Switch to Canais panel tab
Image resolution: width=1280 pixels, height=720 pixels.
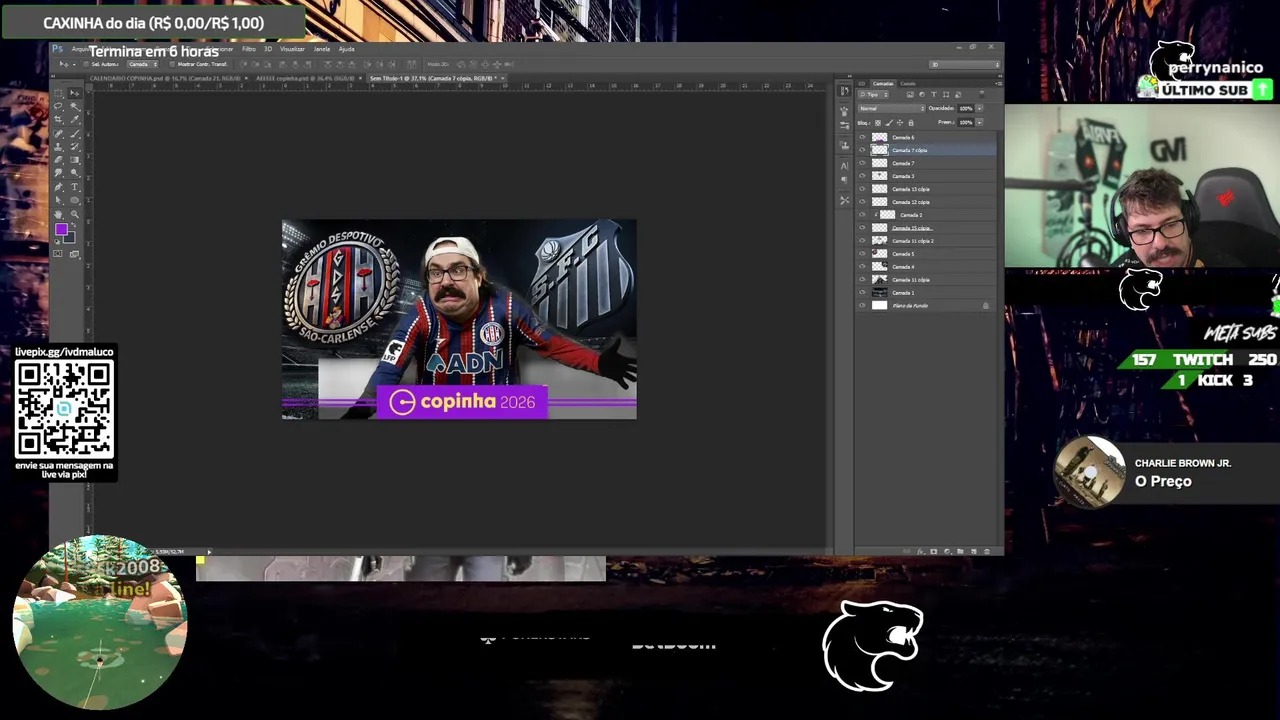point(908,83)
